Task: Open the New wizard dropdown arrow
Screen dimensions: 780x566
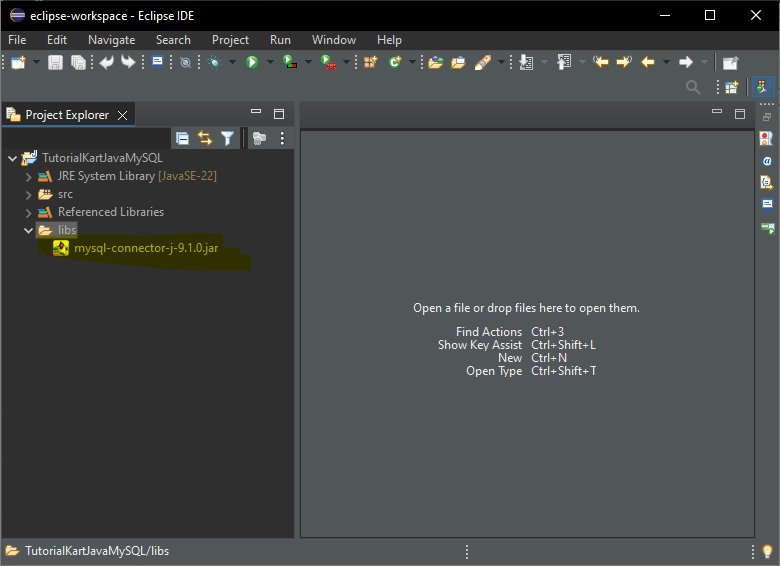Action: [x=36, y=62]
